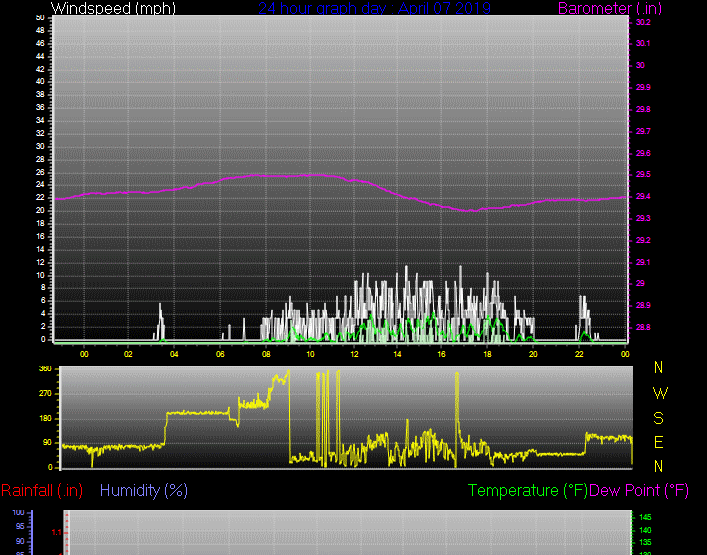Click windspeed axis value 34
The width and height of the screenshot is (707, 555).
[40, 120]
